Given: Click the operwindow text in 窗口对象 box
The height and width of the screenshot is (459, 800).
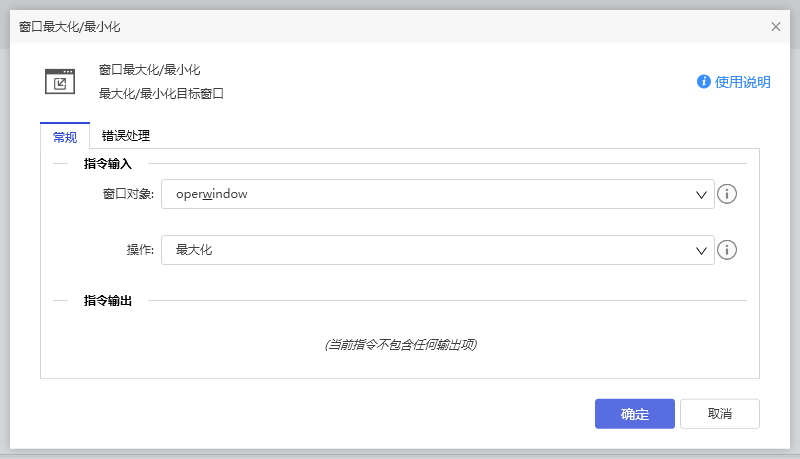Looking at the screenshot, I should 211,194.
